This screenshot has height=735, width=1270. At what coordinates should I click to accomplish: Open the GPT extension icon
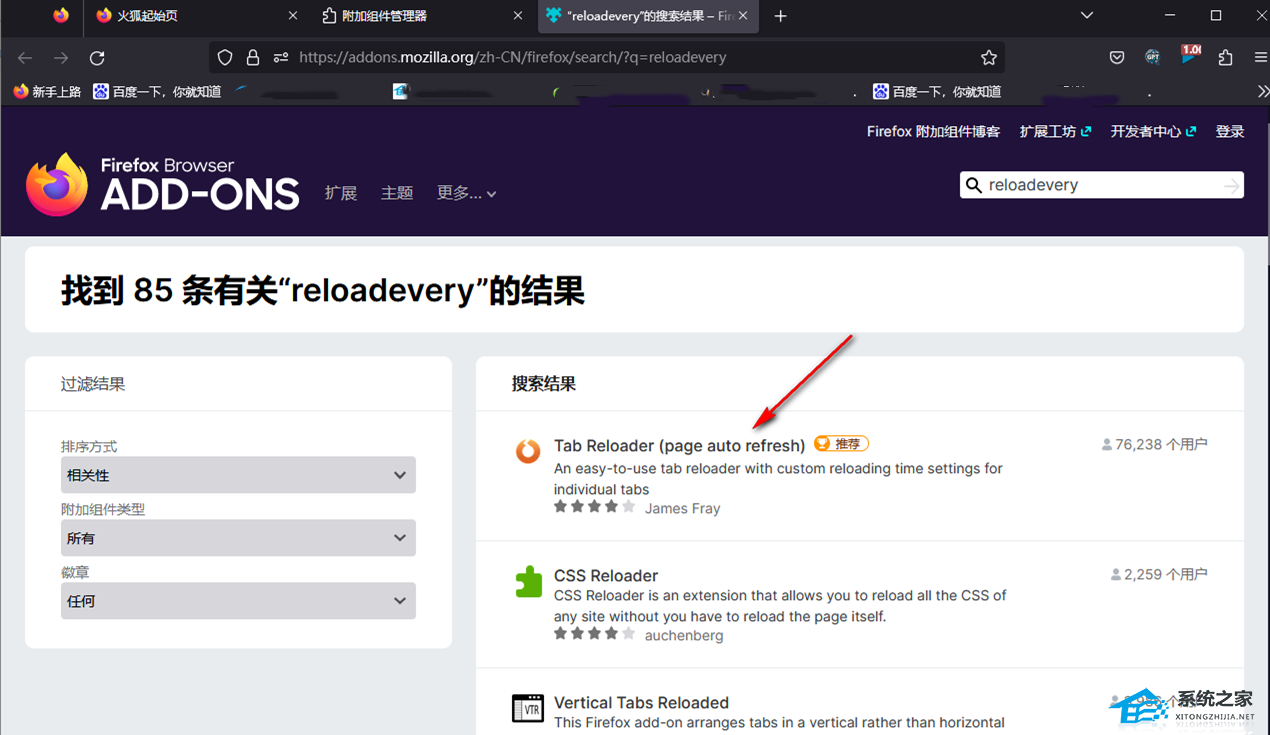click(x=1153, y=58)
